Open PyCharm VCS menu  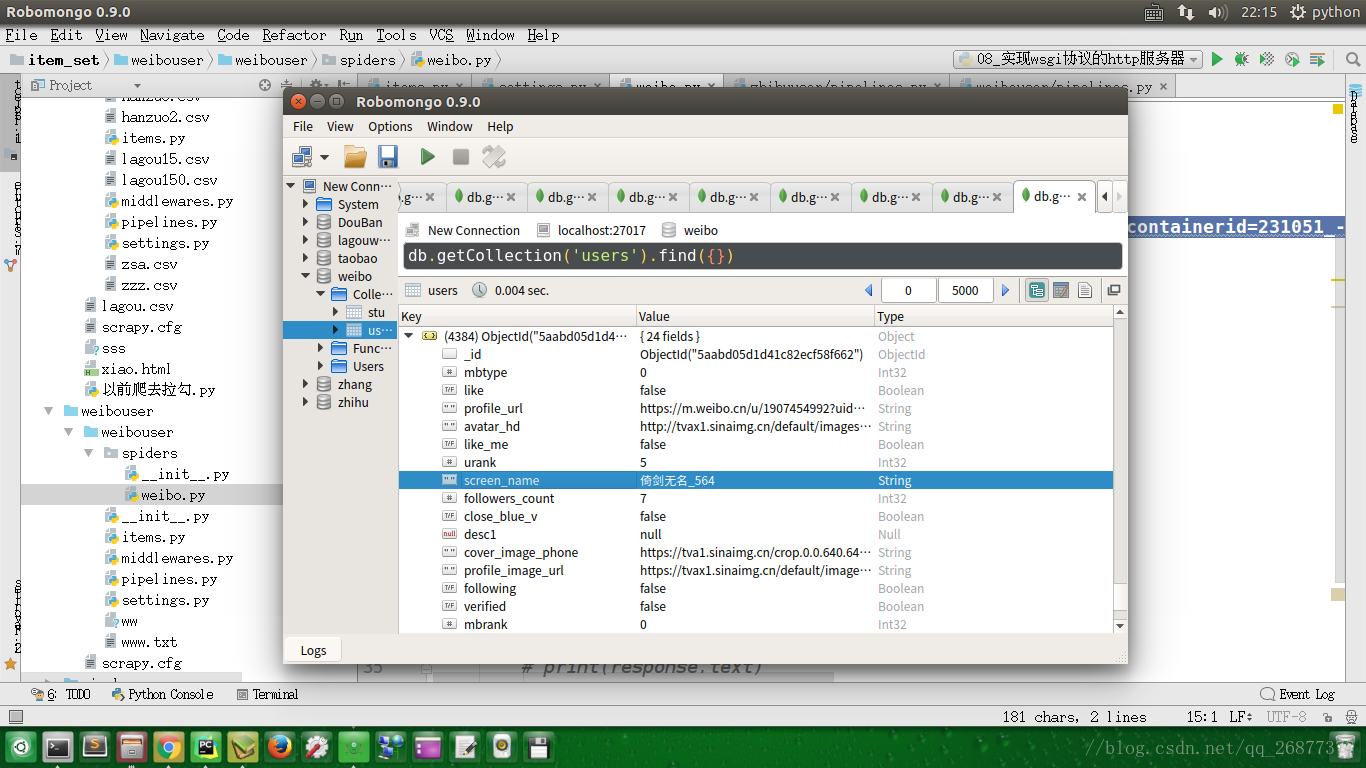[x=441, y=35]
